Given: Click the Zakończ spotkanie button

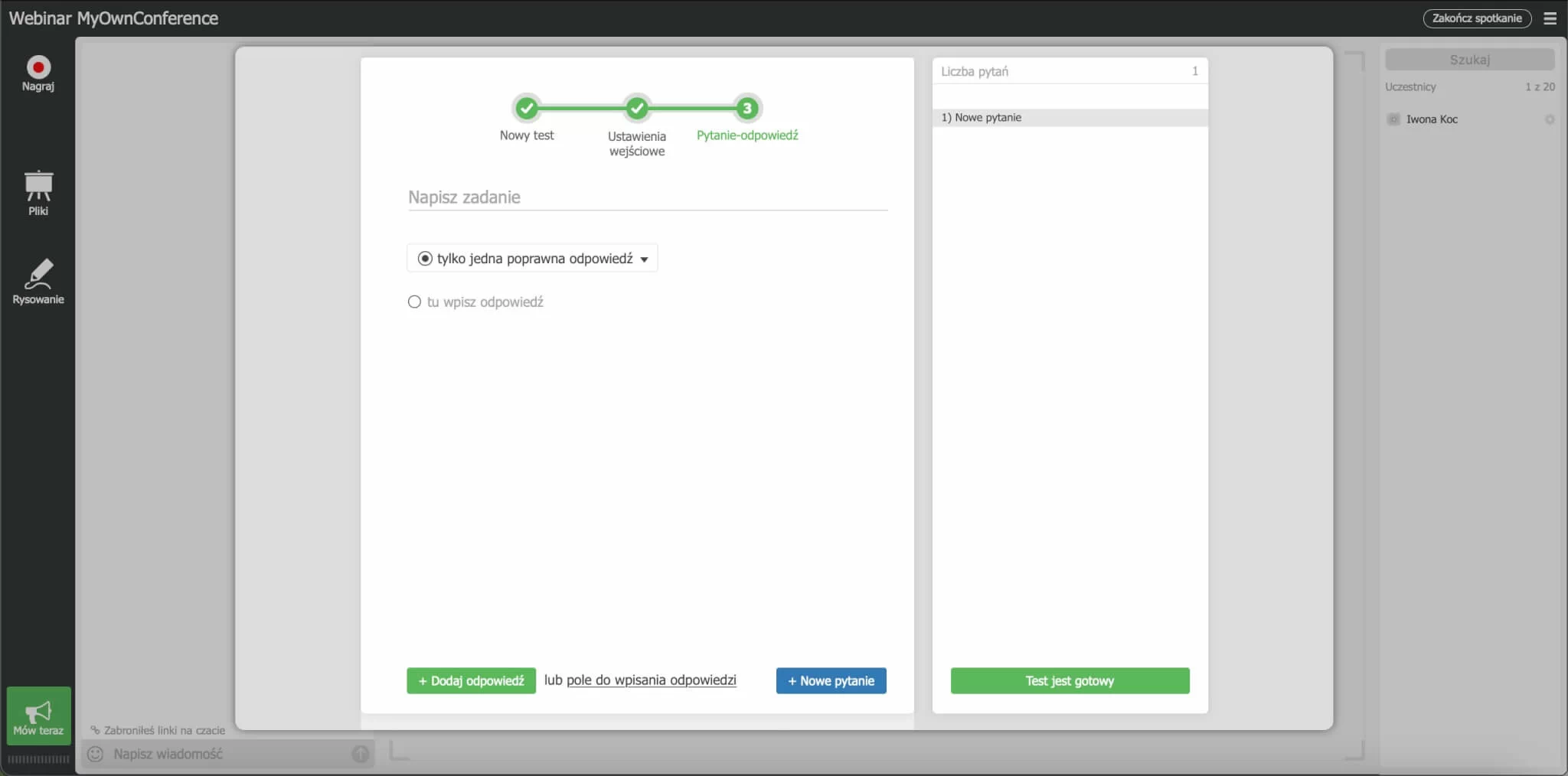Looking at the screenshot, I should point(1476,18).
